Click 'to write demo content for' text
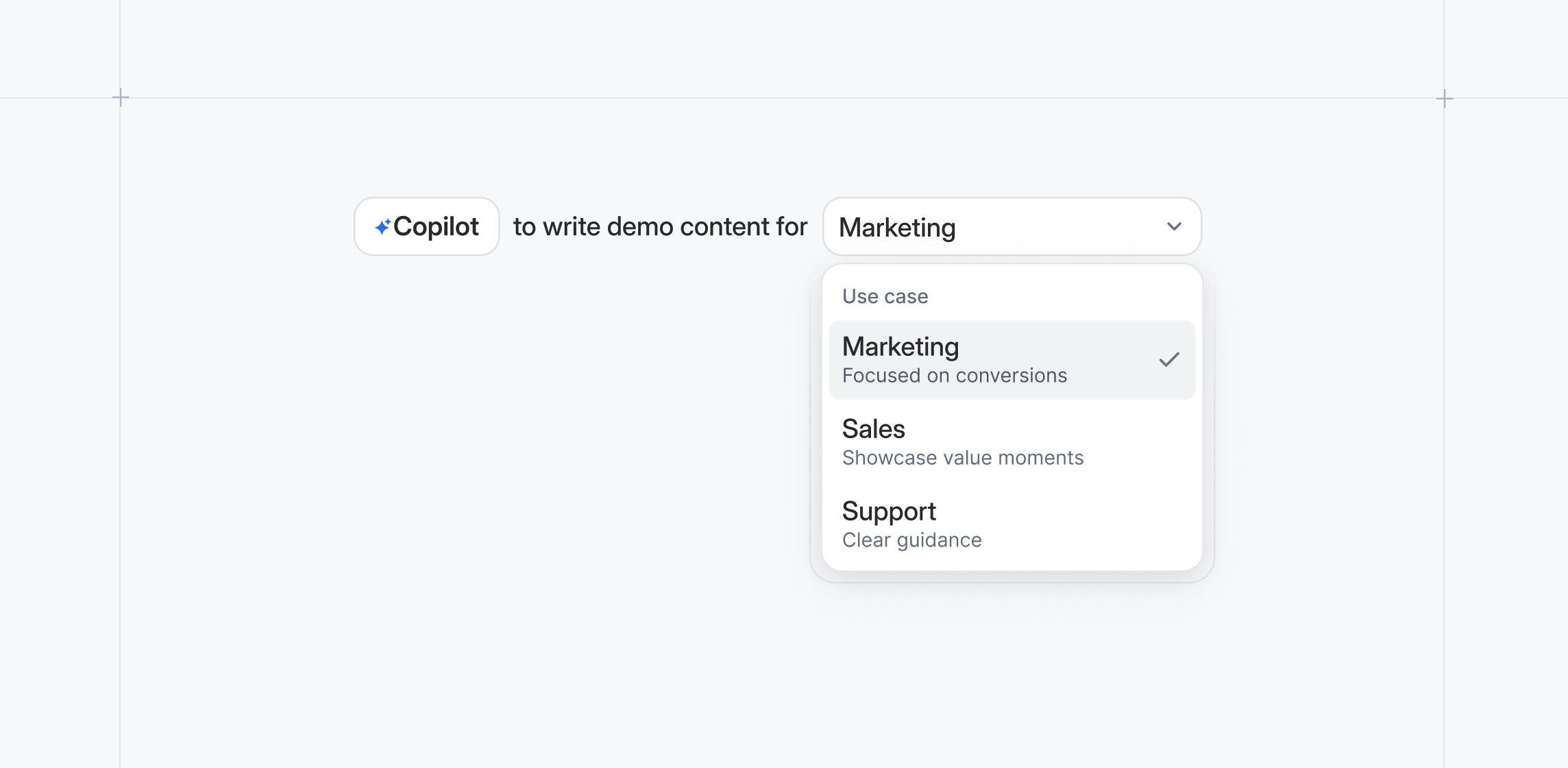 (x=660, y=226)
